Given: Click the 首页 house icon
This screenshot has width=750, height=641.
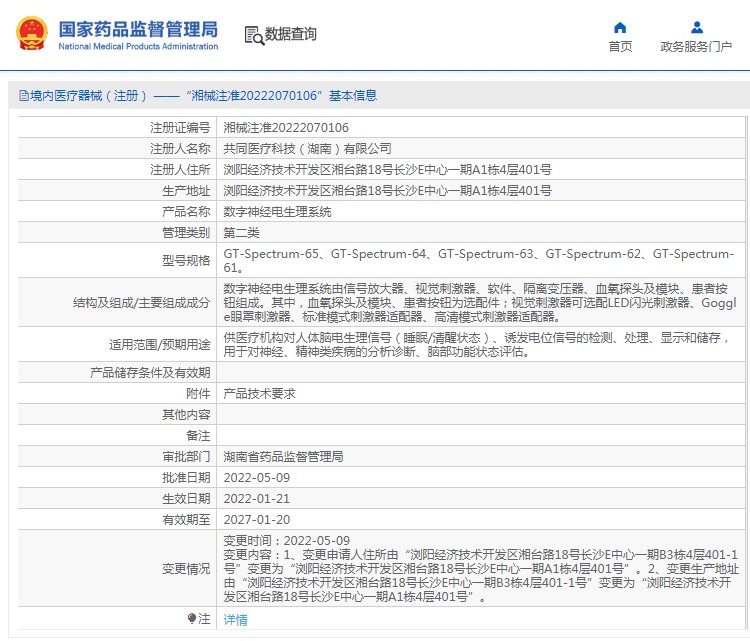Looking at the screenshot, I should point(620,28).
